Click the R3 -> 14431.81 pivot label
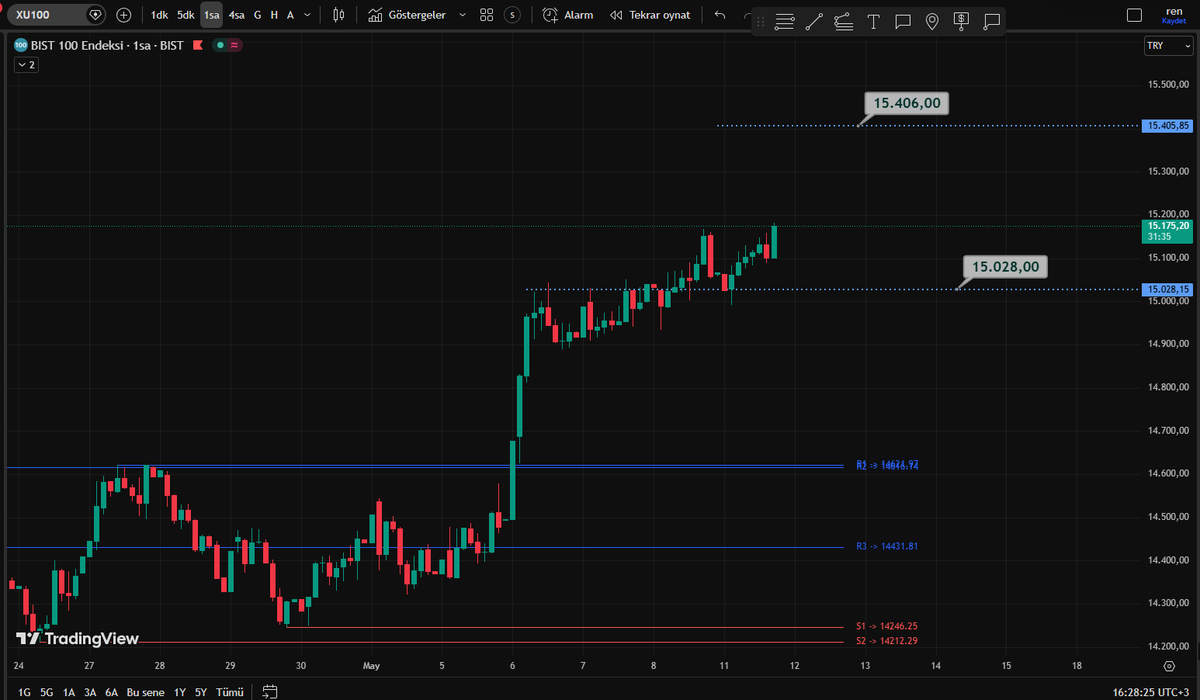 (x=887, y=546)
